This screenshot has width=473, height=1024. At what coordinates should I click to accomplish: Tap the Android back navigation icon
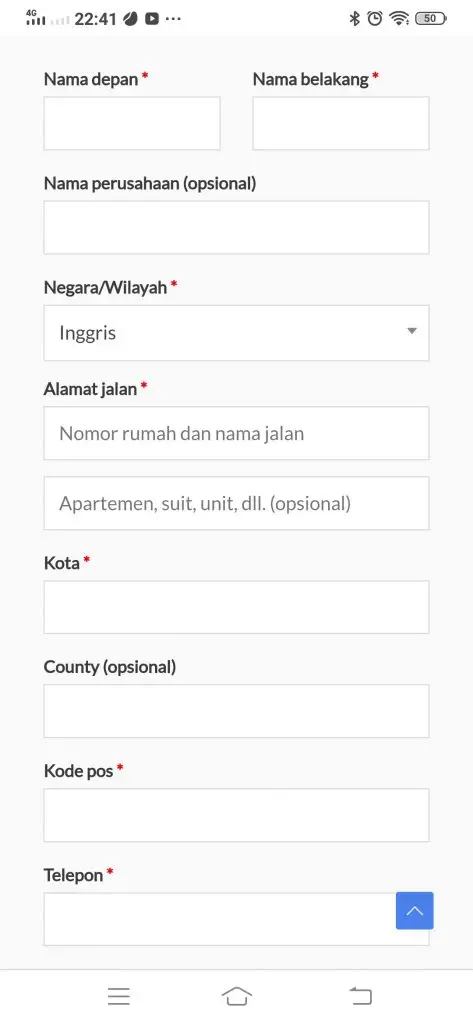(x=360, y=996)
